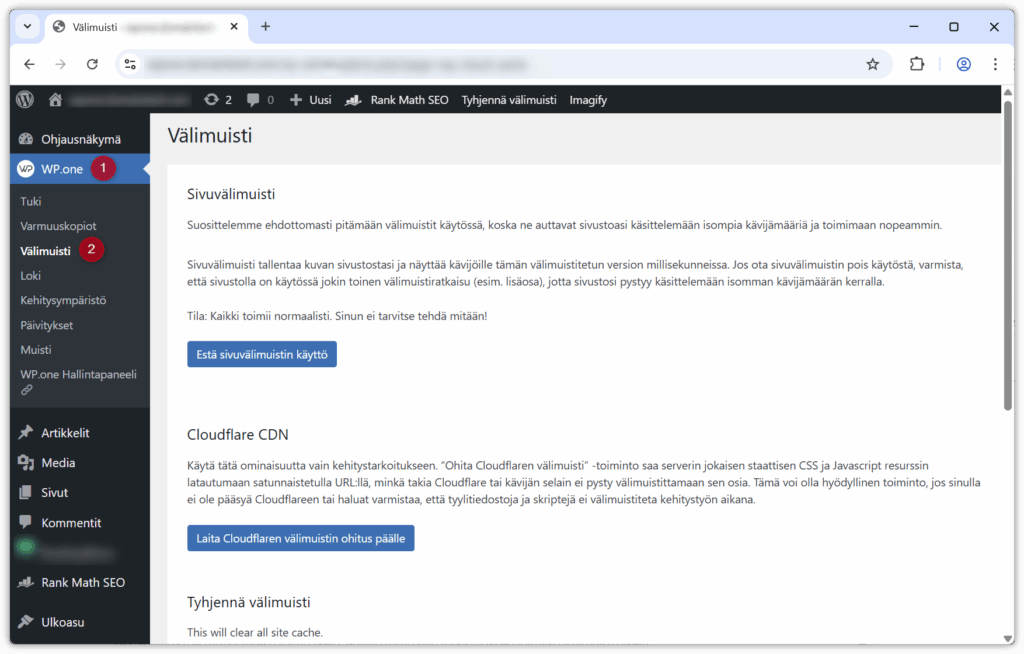The image size is (1024, 654).
Task: Open a new browser tab
Action: (265, 26)
